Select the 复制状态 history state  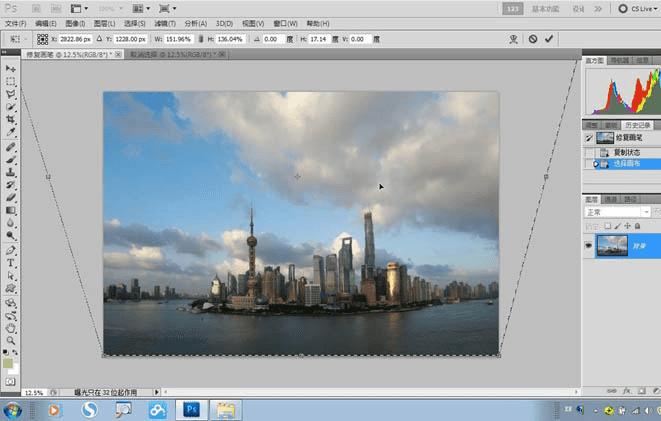tap(628, 152)
